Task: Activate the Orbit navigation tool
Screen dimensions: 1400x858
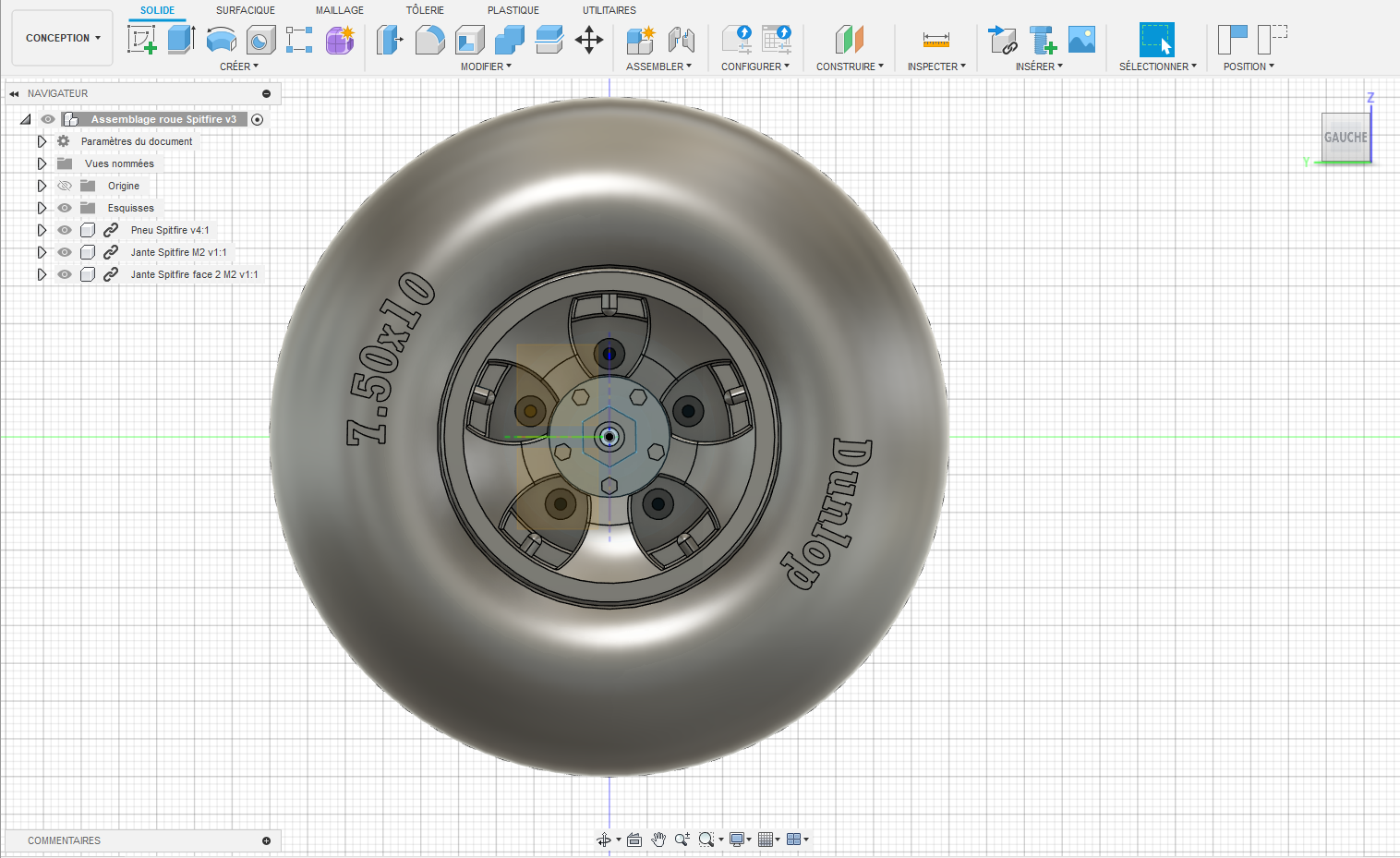Action: click(x=603, y=840)
